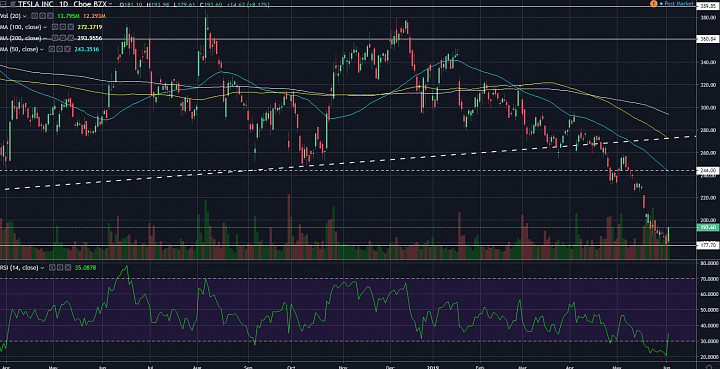Expand the MA (50, close) legend chevron
The width and height of the screenshot is (720, 369).
point(42,49)
